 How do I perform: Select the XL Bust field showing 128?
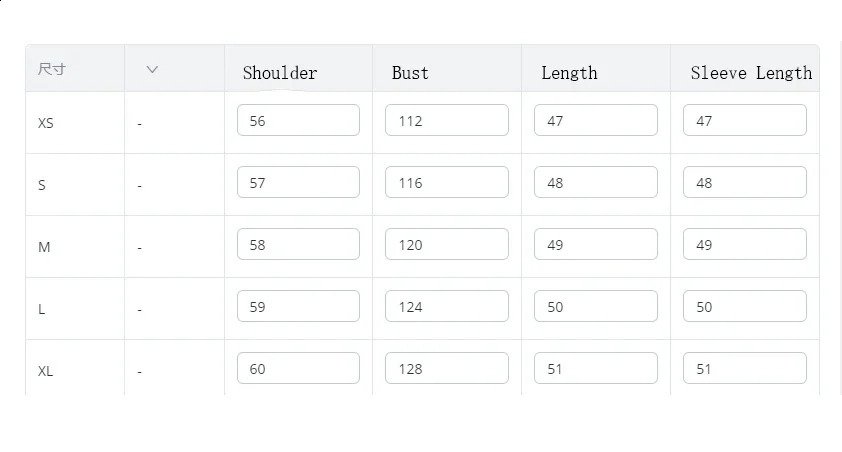(446, 368)
